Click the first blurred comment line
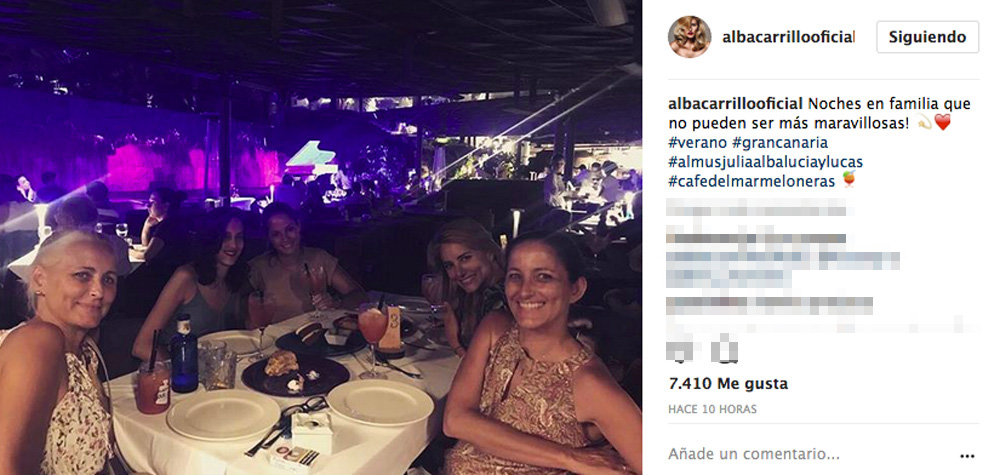The height and width of the screenshot is (475, 1000). (756, 207)
